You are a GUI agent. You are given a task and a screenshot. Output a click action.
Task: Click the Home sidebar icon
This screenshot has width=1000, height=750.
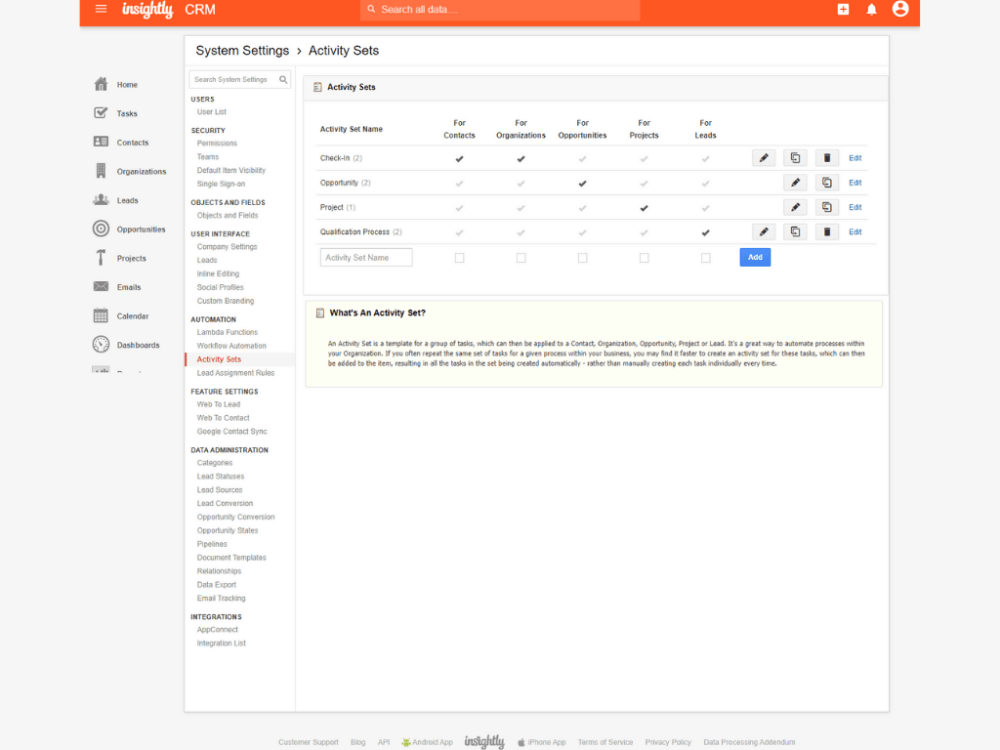tap(101, 84)
